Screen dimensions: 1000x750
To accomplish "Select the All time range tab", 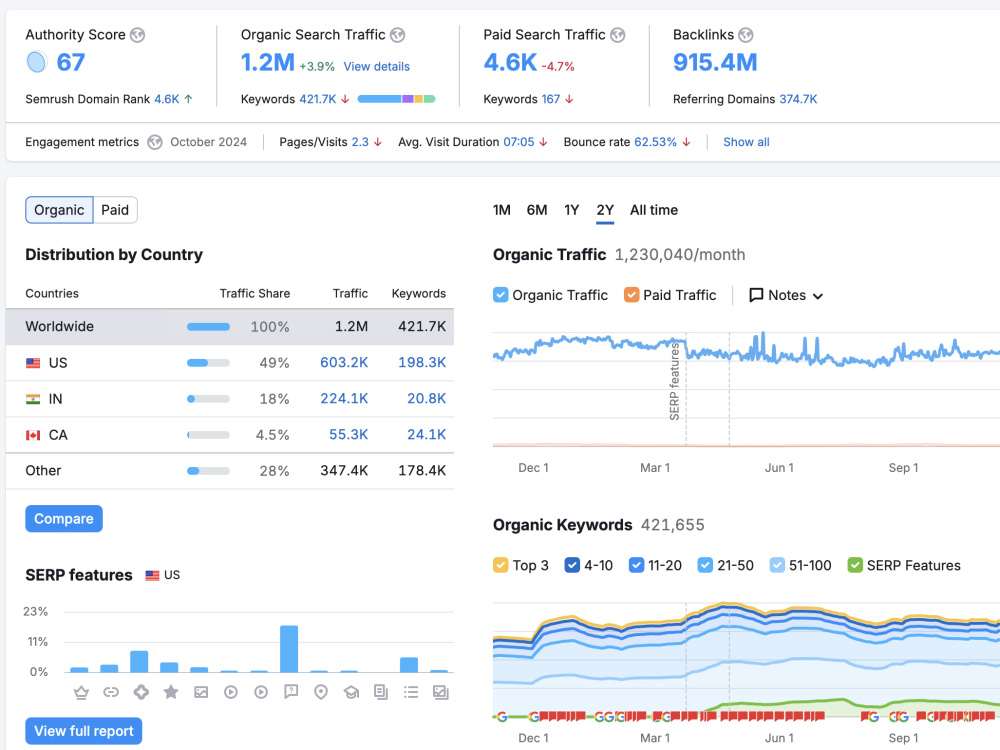I will click(x=654, y=210).
